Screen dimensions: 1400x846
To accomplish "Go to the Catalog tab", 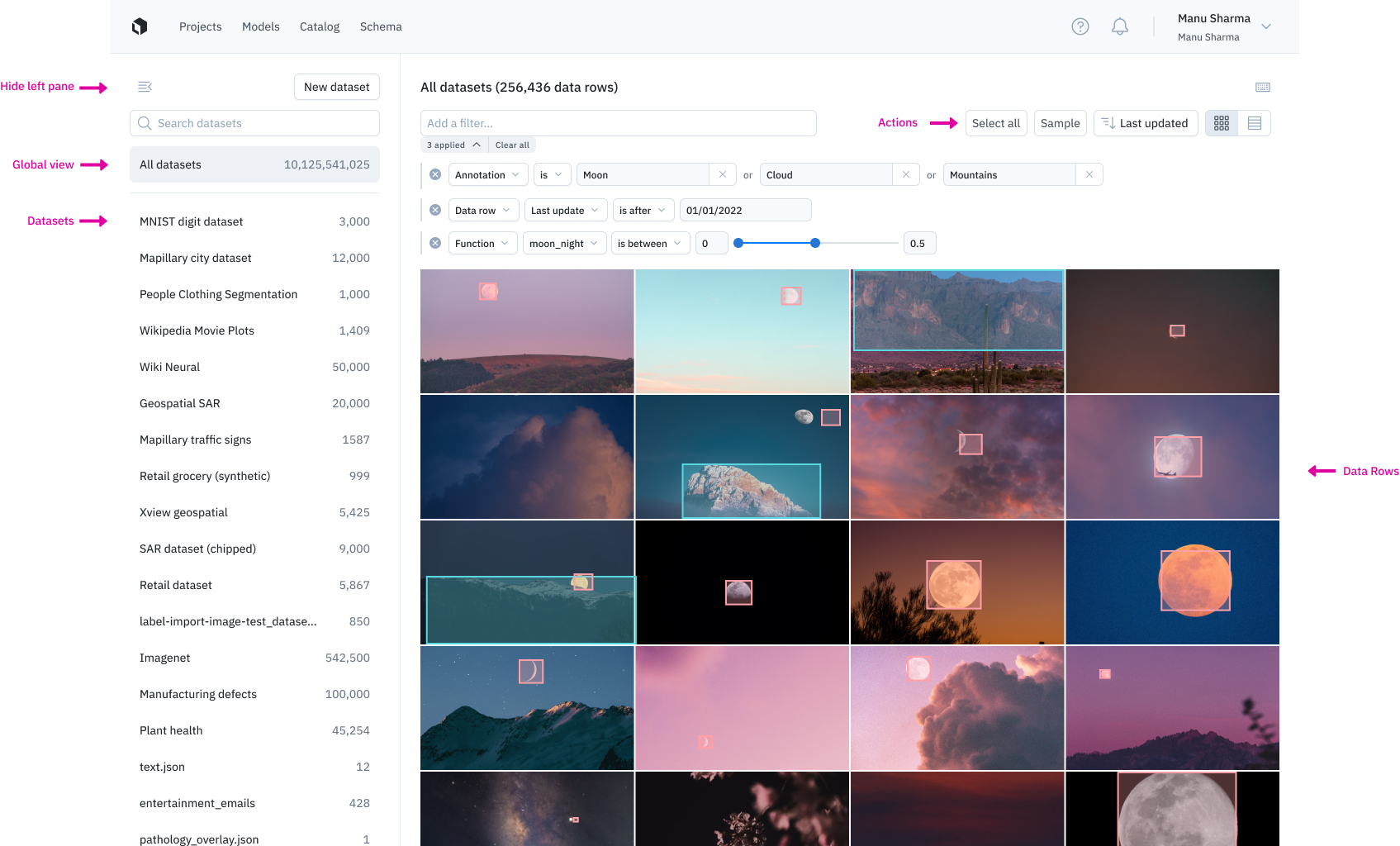I will [x=320, y=26].
